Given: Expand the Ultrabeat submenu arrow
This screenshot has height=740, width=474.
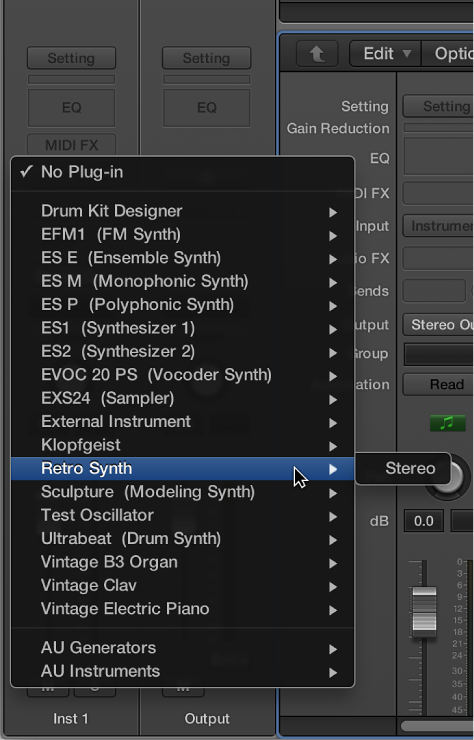Looking at the screenshot, I should coord(333,540).
